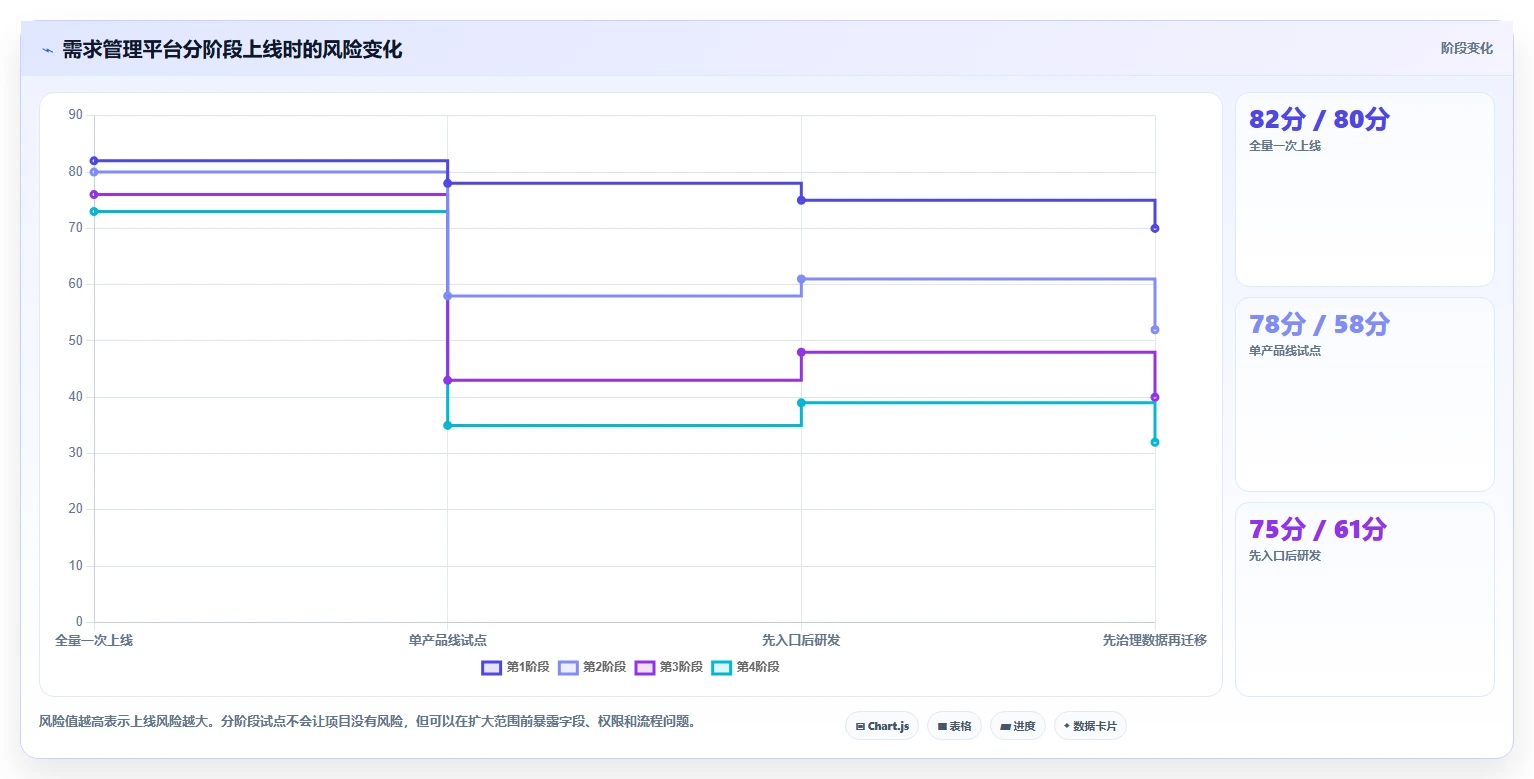Screen dimensions: 1534x779
Task: Click the y-axis tick 20
Action: pyautogui.click(x=76, y=510)
